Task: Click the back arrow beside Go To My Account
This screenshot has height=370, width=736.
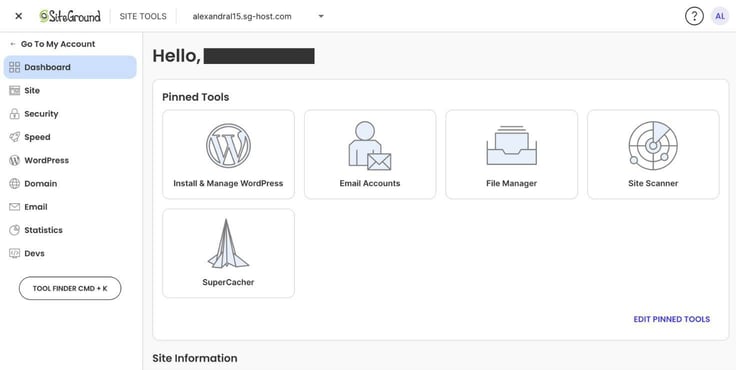Action: [x=13, y=44]
